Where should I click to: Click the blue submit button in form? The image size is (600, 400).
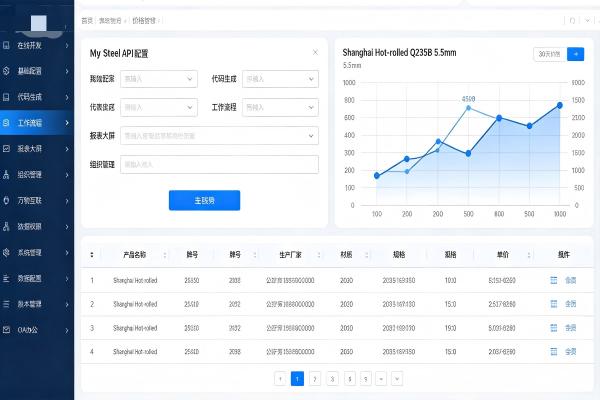point(204,201)
